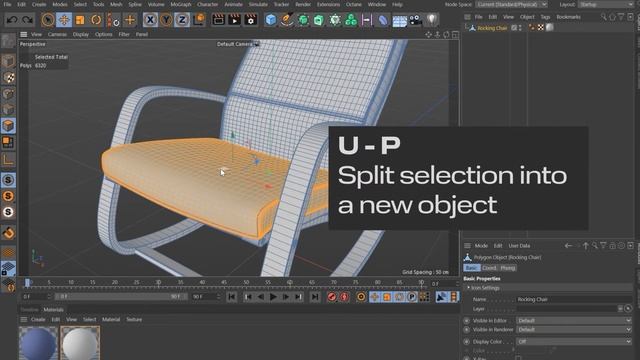The height and width of the screenshot is (360, 640).
Task: Toggle the coordinate system icon
Action: (199, 20)
